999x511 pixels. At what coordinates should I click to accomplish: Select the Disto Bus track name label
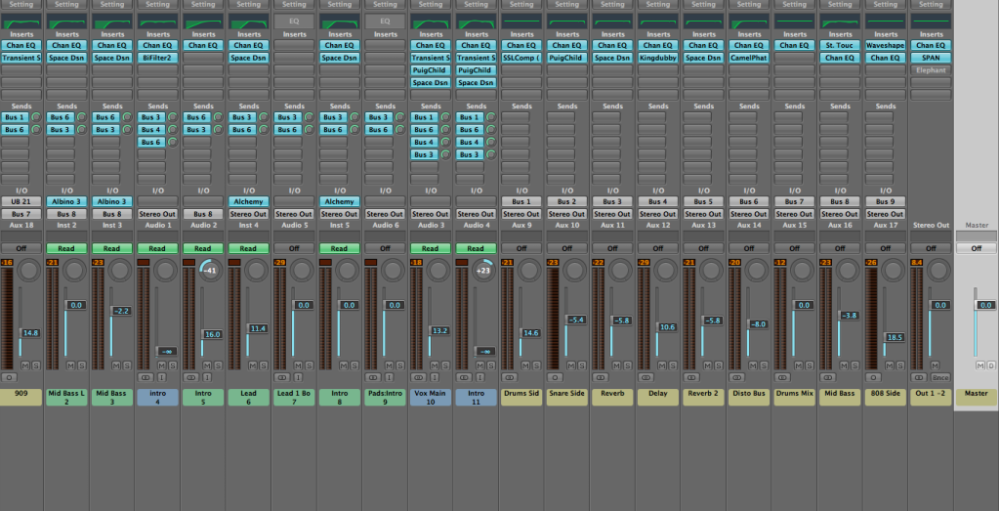tap(749, 398)
